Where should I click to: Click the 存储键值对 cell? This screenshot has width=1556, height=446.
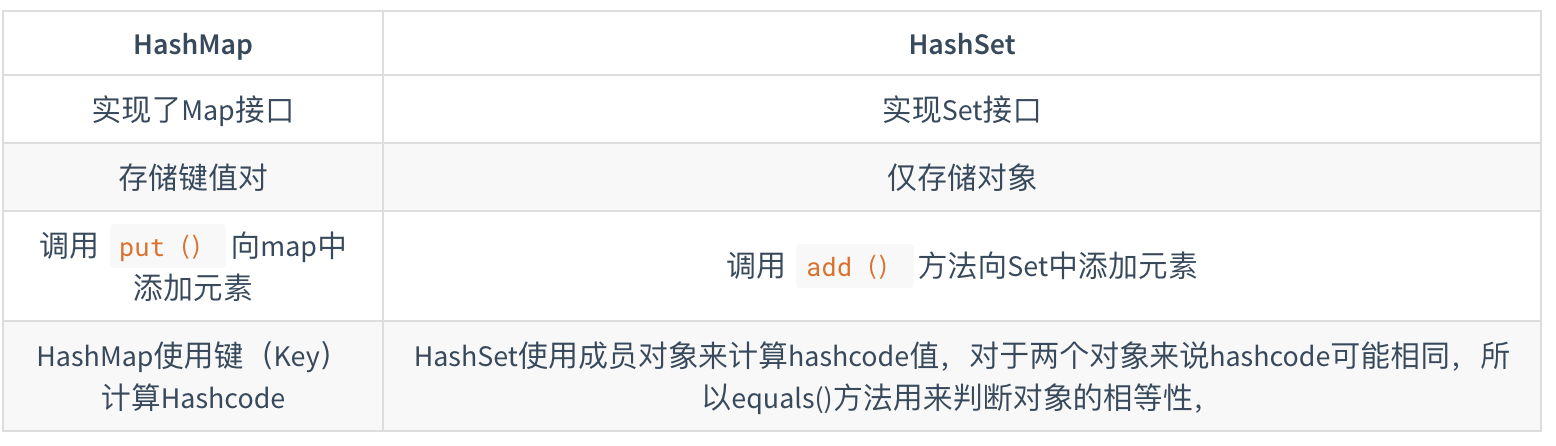[193, 178]
